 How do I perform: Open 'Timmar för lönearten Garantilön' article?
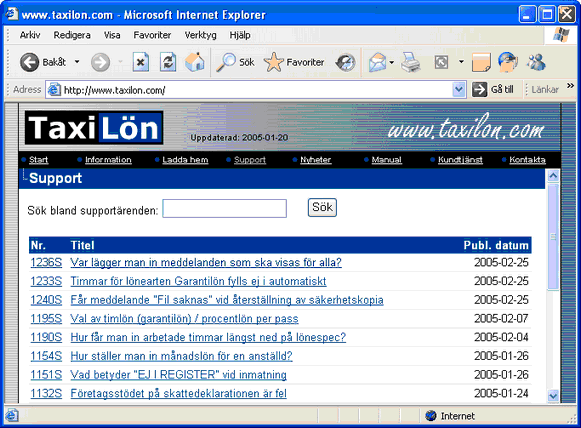[198, 281]
